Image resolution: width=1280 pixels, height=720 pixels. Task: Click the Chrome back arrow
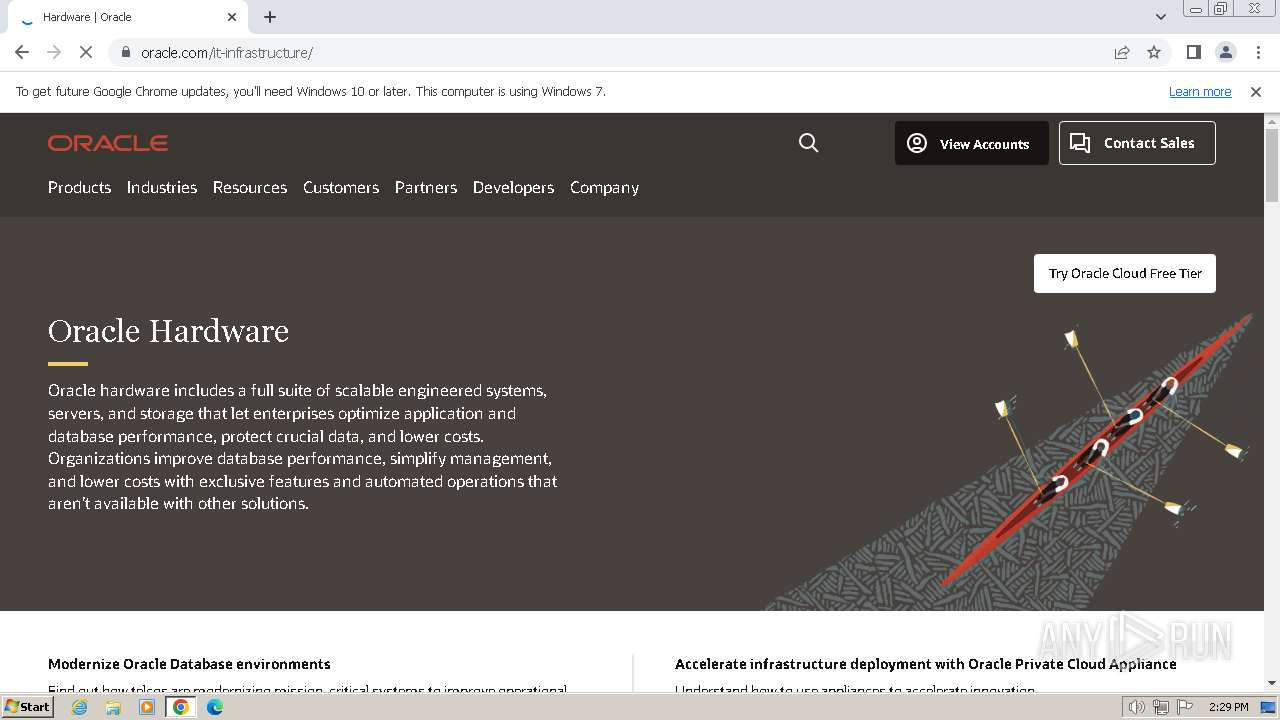[x=22, y=52]
